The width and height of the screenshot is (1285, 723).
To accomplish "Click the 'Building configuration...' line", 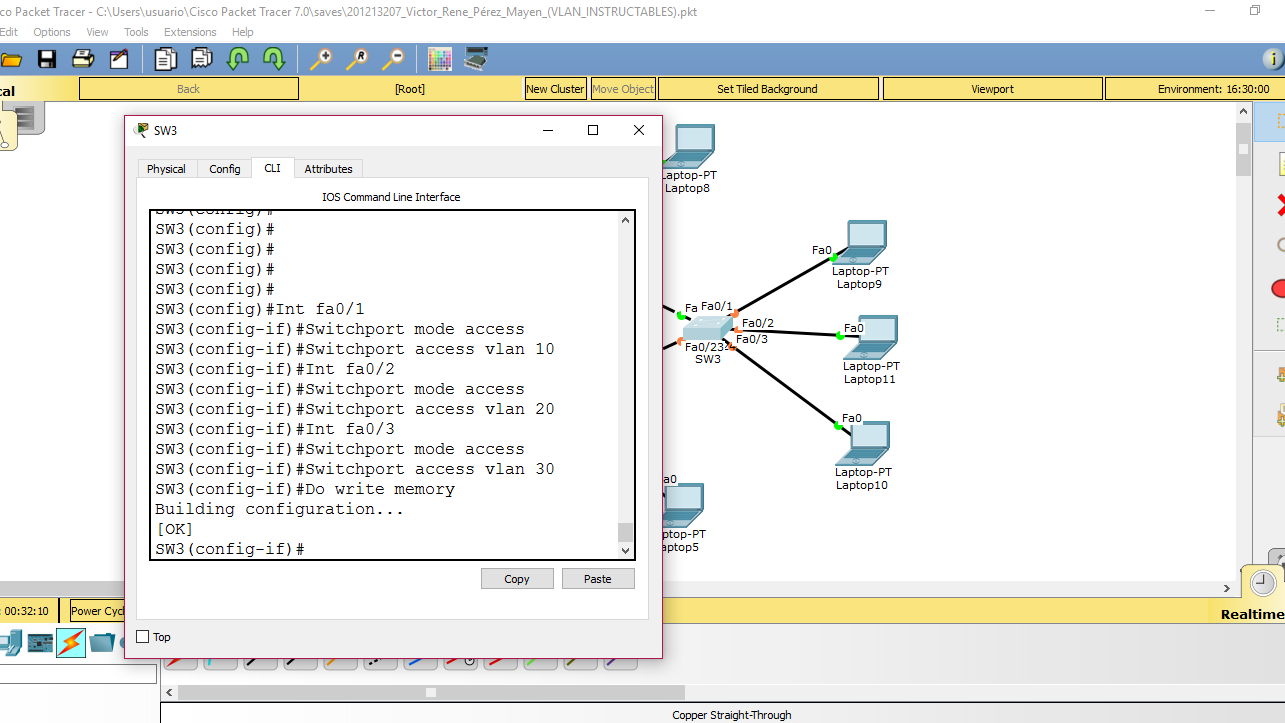I will click(x=279, y=509).
